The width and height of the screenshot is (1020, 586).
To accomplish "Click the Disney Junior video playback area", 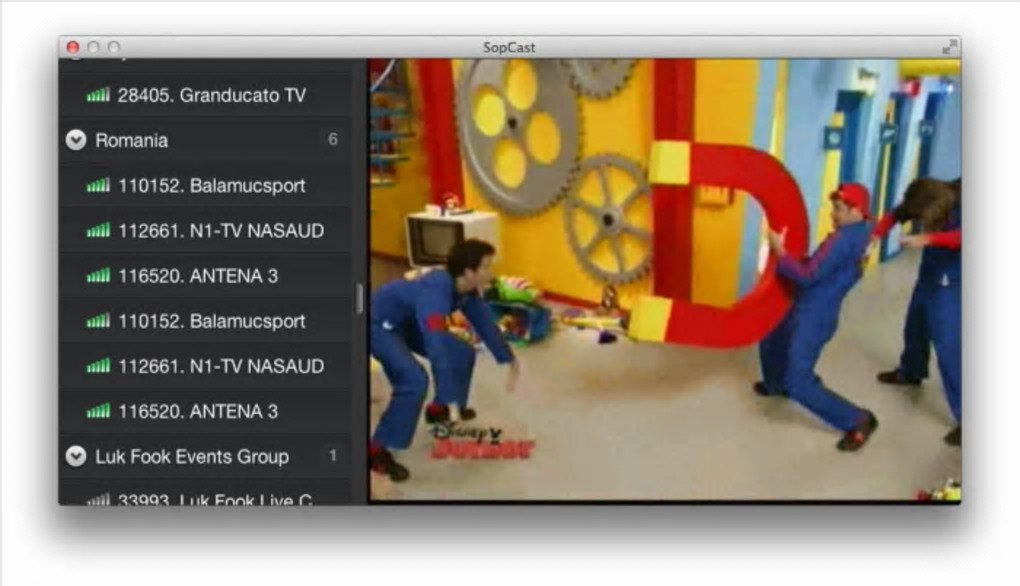I will 664,280.
